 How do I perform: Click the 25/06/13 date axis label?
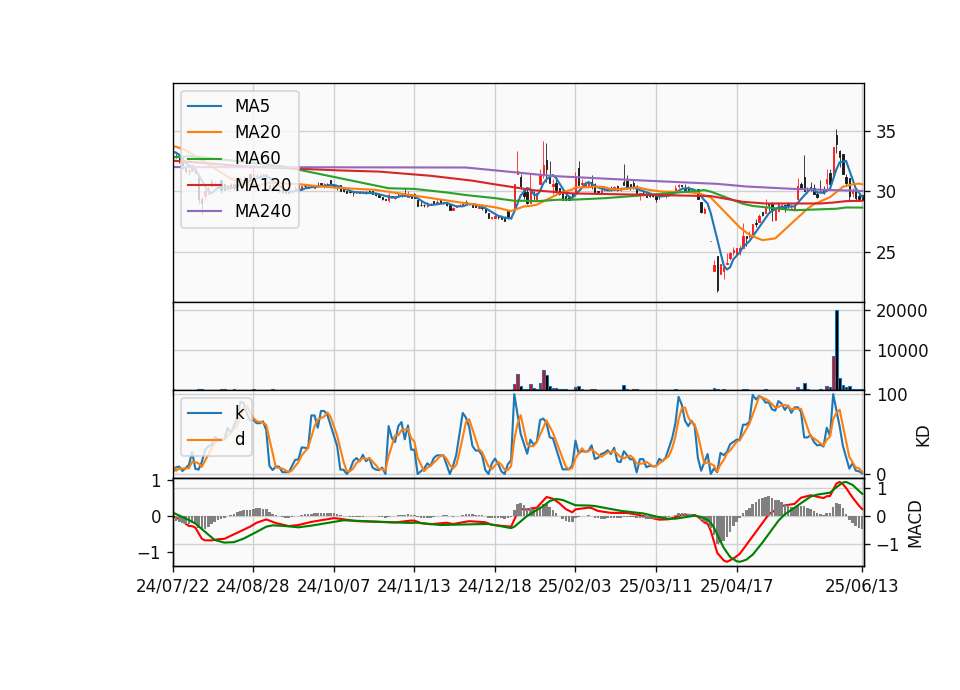(861, 586)
